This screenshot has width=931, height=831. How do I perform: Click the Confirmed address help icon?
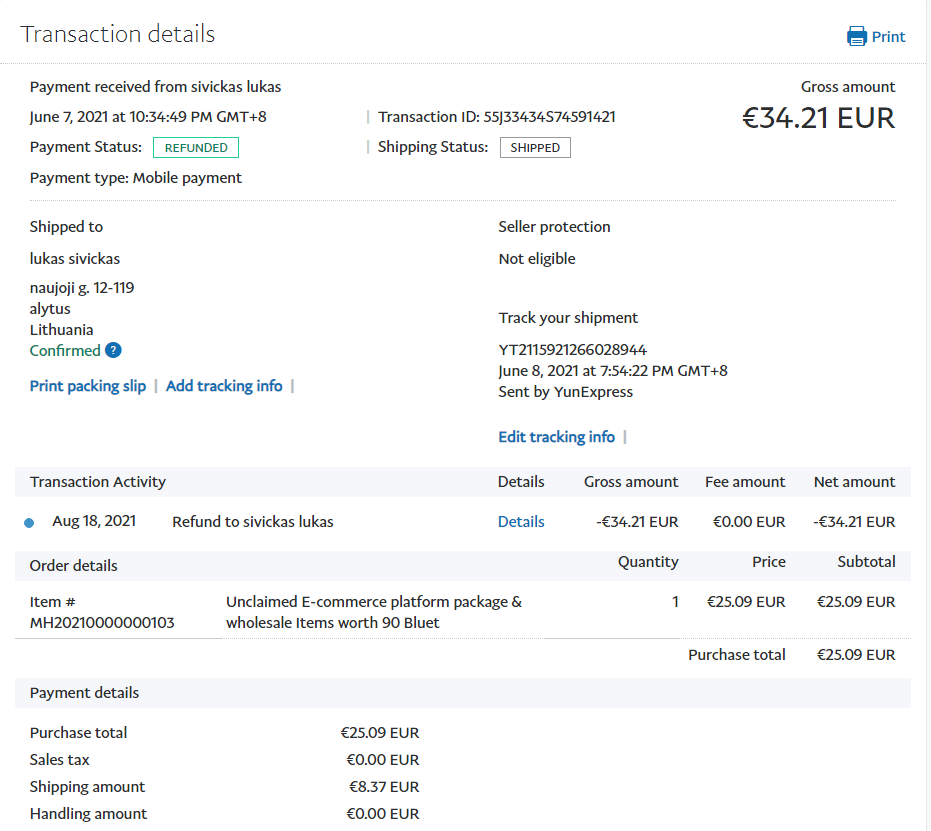tap(113, 350)
